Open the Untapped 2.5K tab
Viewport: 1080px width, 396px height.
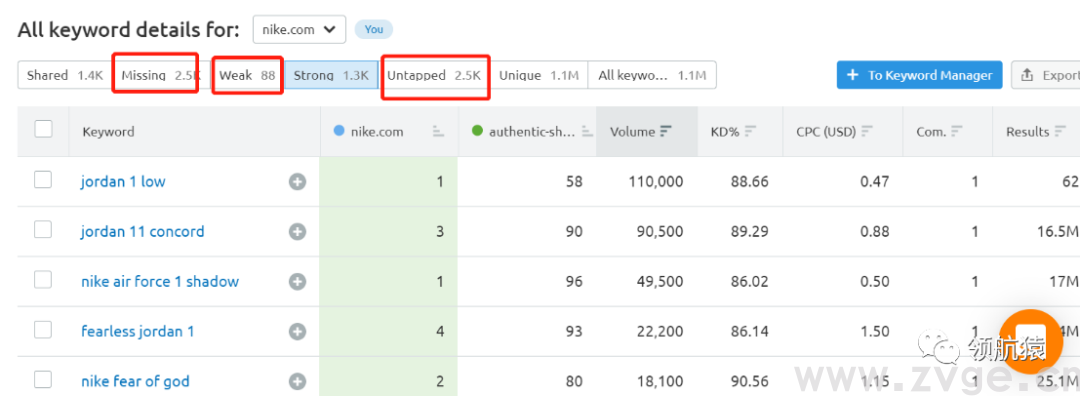coord(434,76)
